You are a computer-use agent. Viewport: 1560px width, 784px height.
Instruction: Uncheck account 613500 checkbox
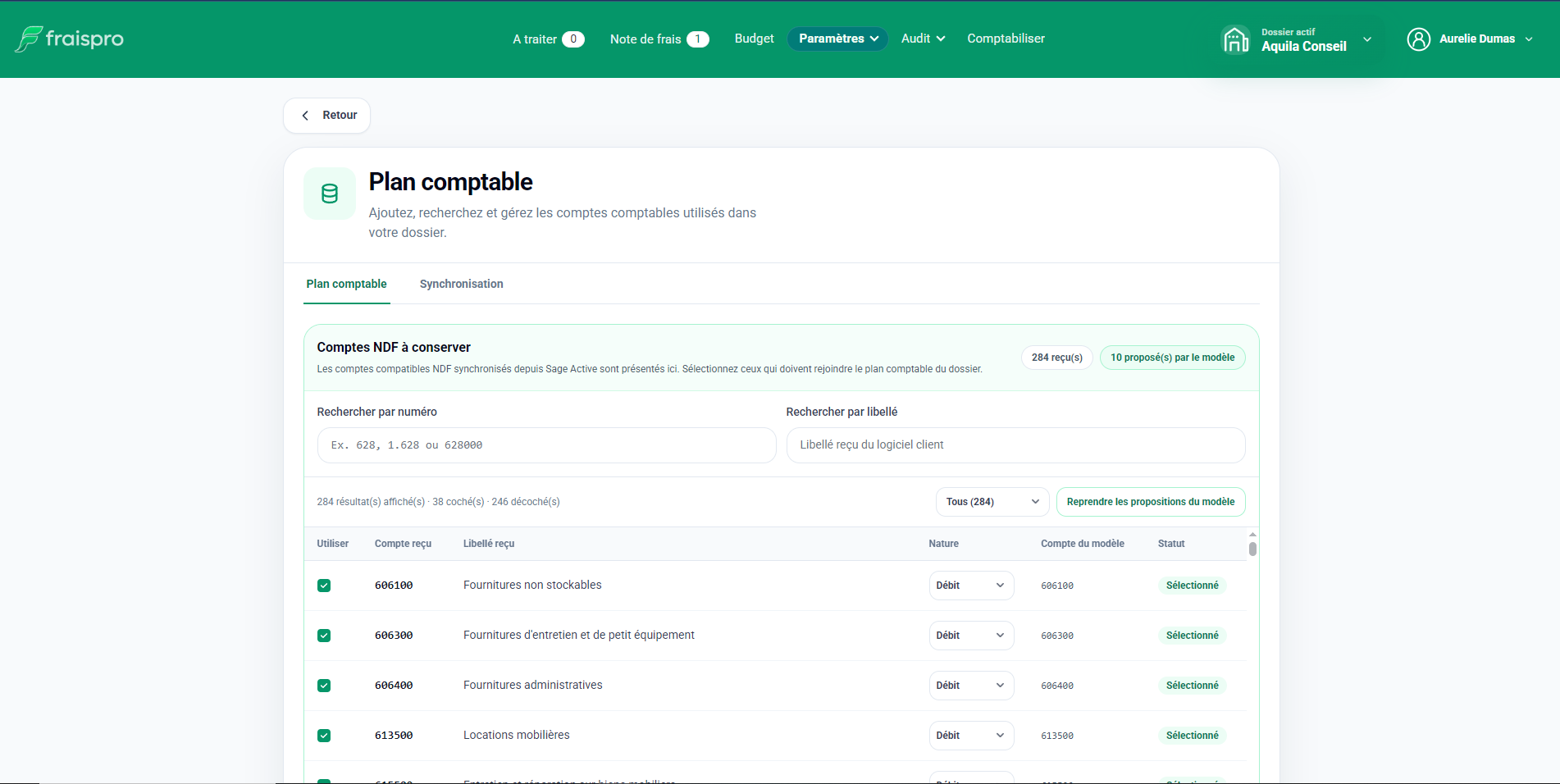[324, 736]
